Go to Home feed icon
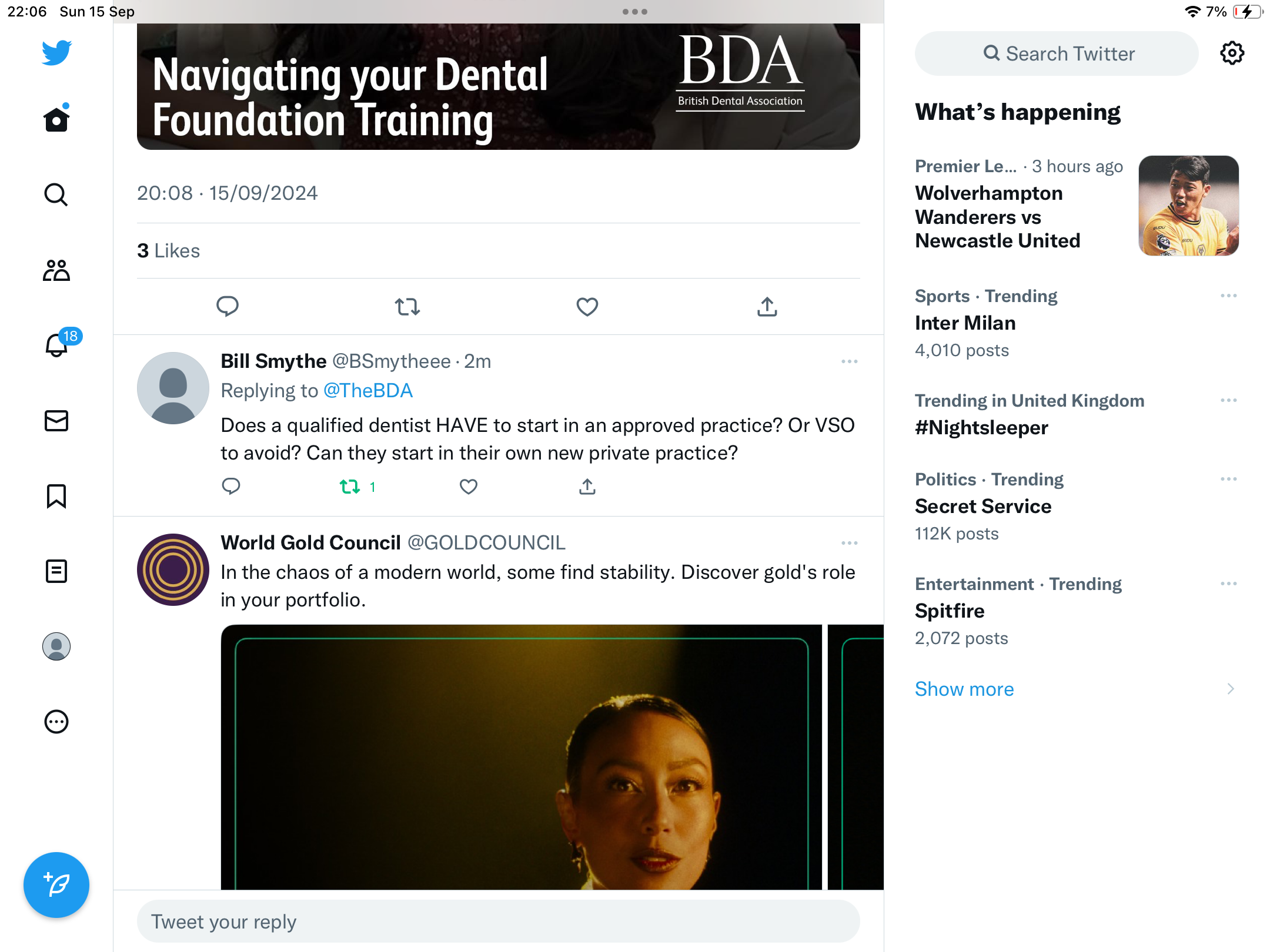 pos(56,118)
